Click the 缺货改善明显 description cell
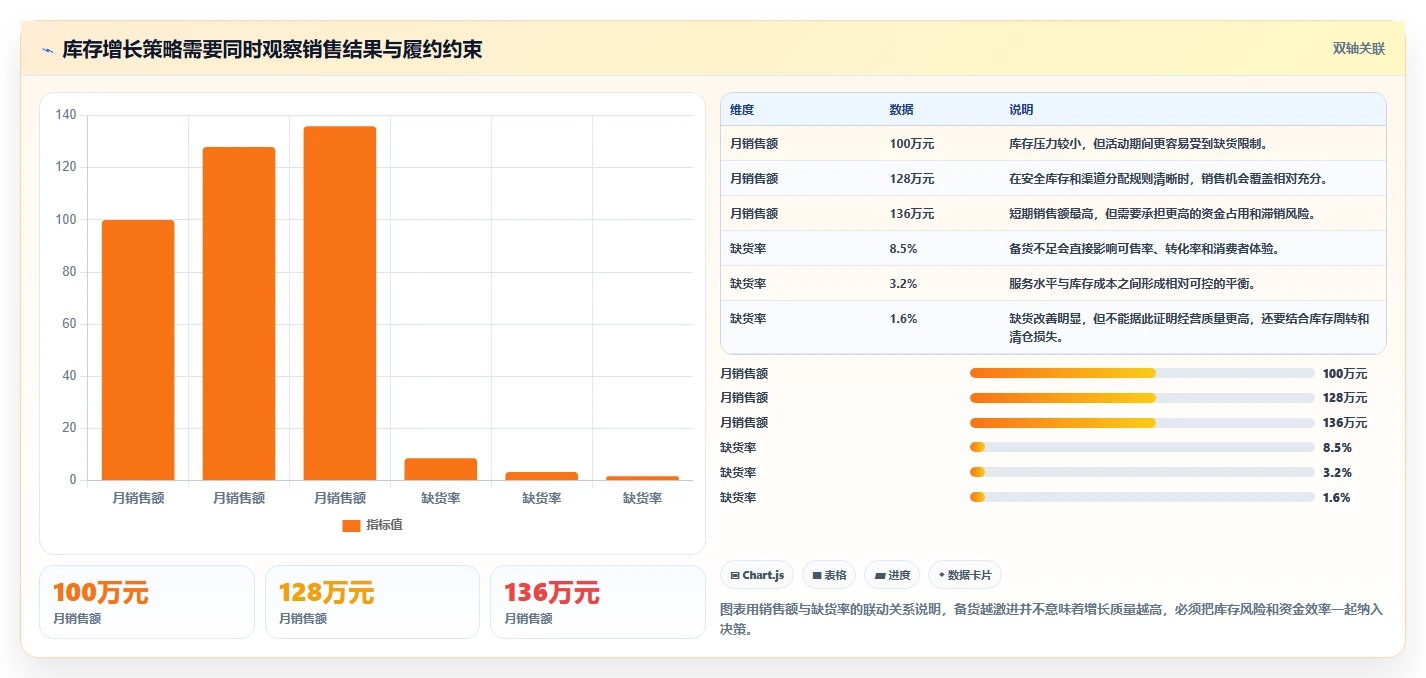The height and width of the screenshot is (678, 1426). pos(1189,327)
